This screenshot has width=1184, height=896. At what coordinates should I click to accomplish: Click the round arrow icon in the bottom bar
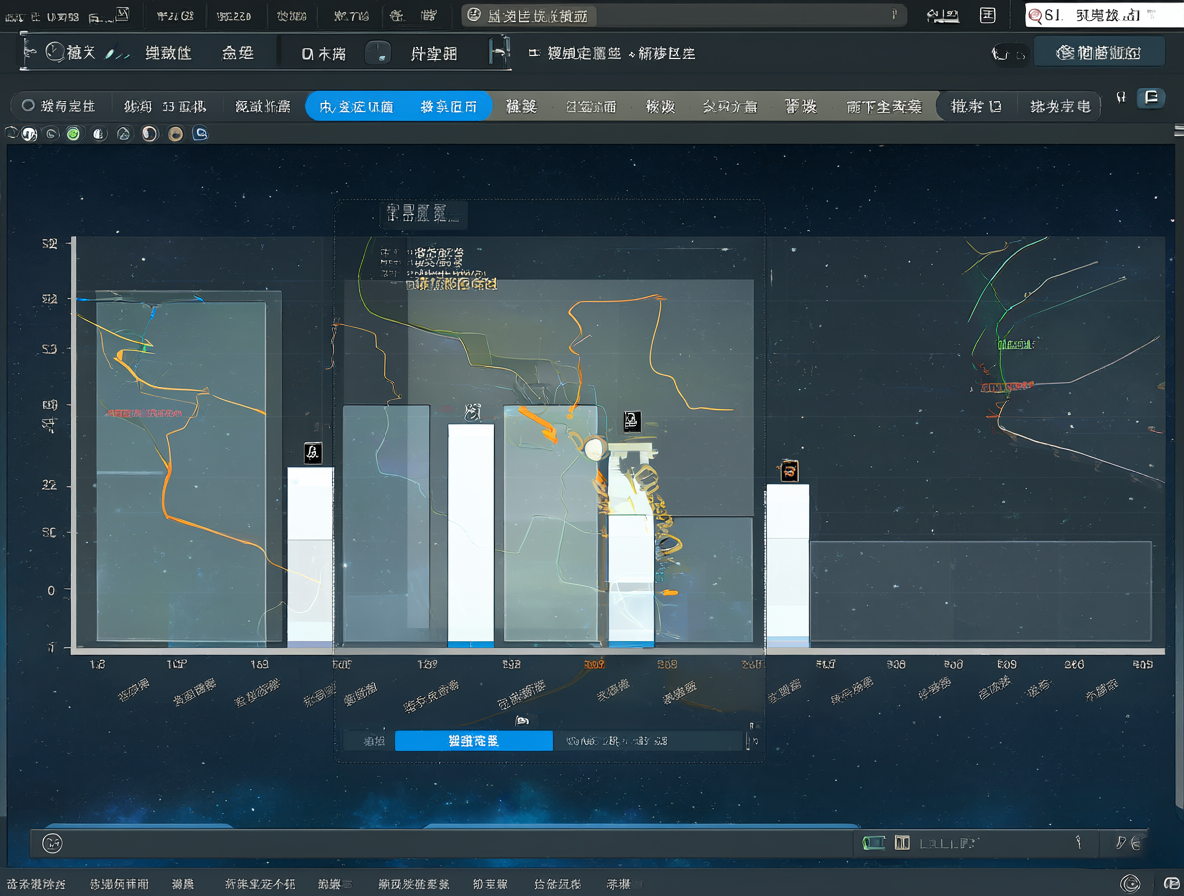coord(52,843)
